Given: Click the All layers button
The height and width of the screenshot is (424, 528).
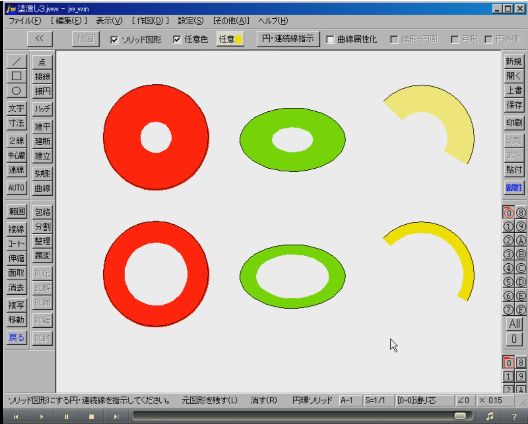Looking at the screenshot, I should tap(514, 324).
